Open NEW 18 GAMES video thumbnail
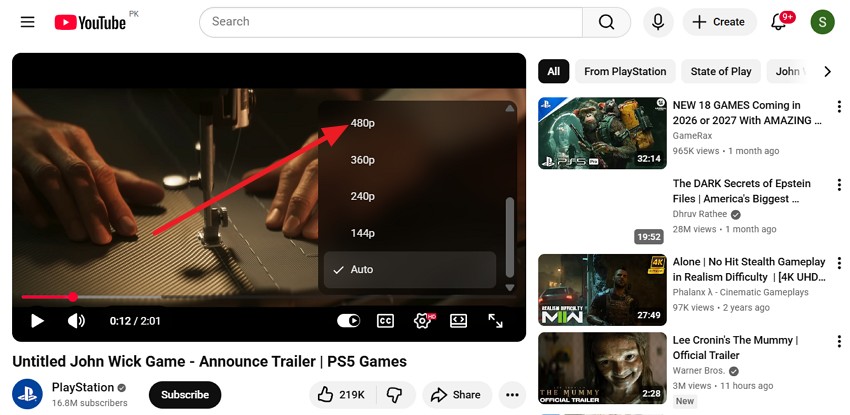850x415 pixels. tap(602, 133)
